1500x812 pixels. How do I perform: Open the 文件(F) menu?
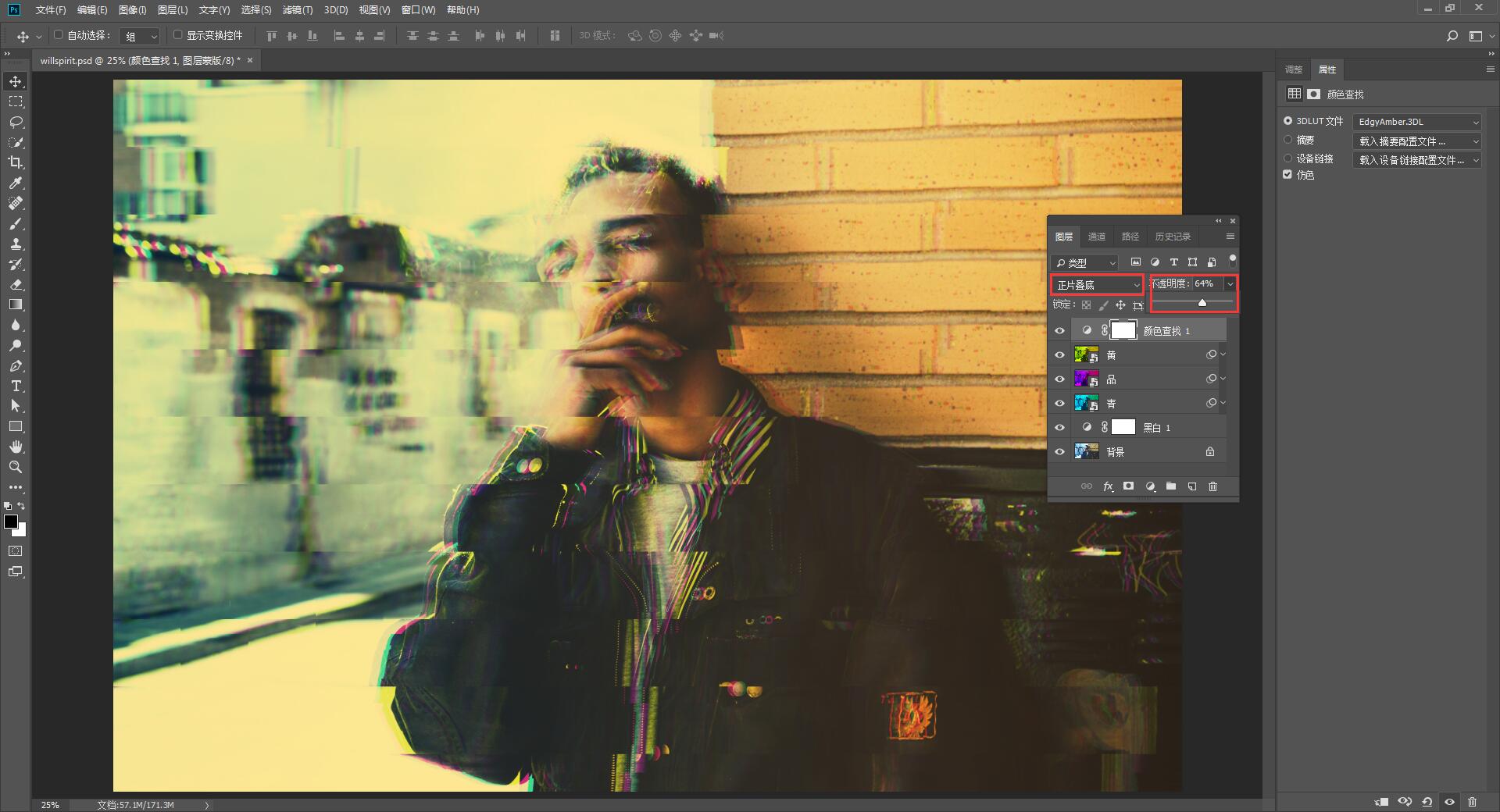(x=51, y=10)
